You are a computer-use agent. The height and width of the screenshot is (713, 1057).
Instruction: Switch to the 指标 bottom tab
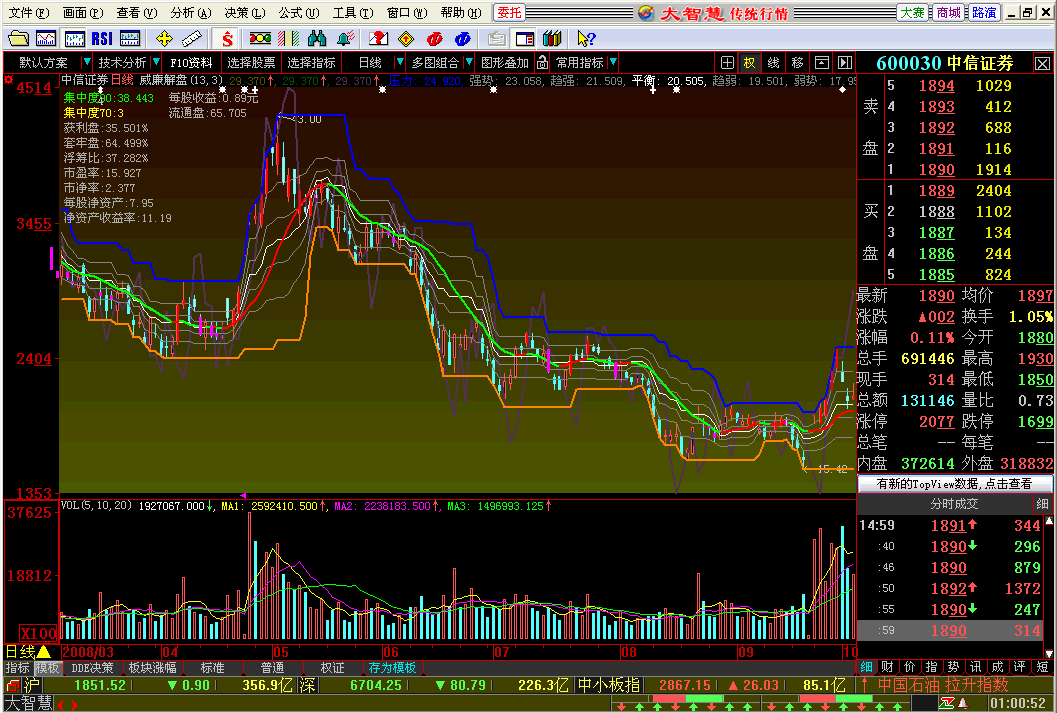tap(18, 668)
